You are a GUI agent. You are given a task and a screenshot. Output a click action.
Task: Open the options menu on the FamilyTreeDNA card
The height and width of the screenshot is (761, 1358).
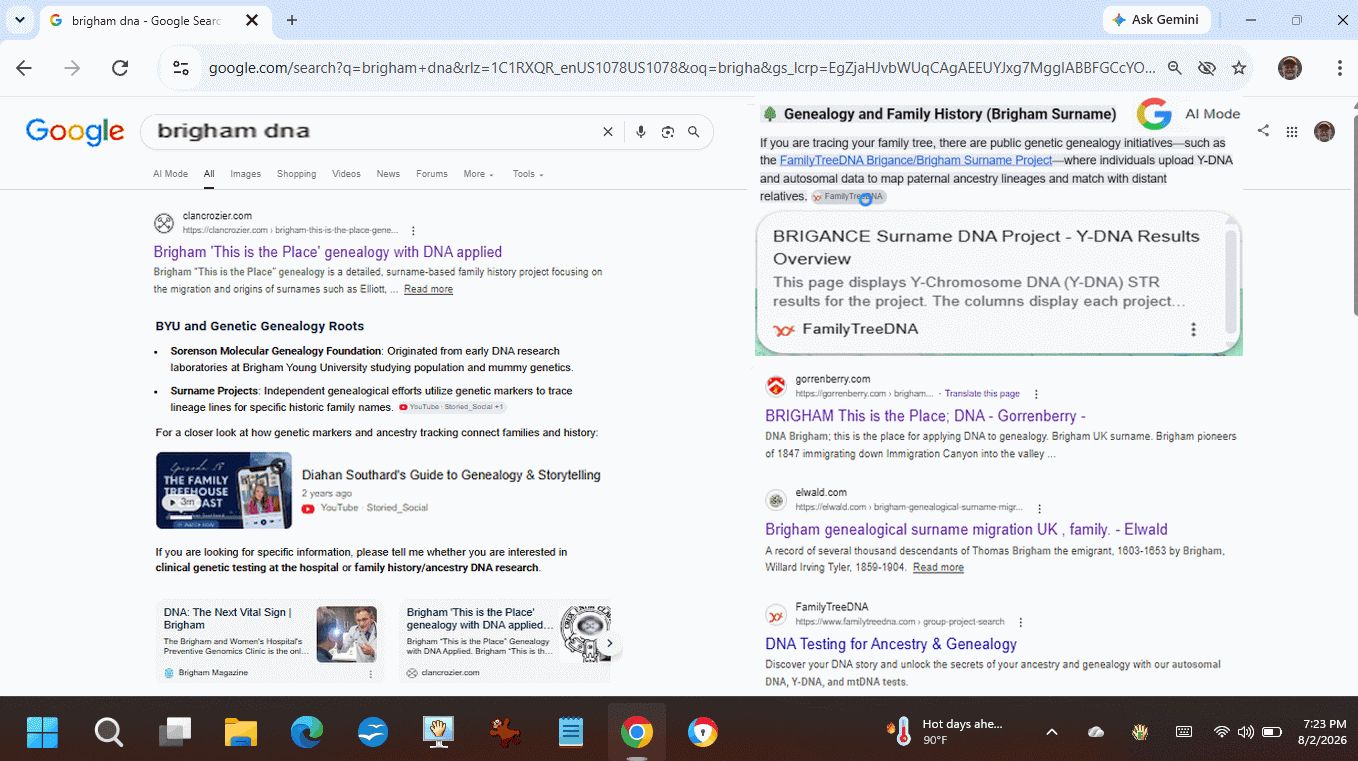1193,329
